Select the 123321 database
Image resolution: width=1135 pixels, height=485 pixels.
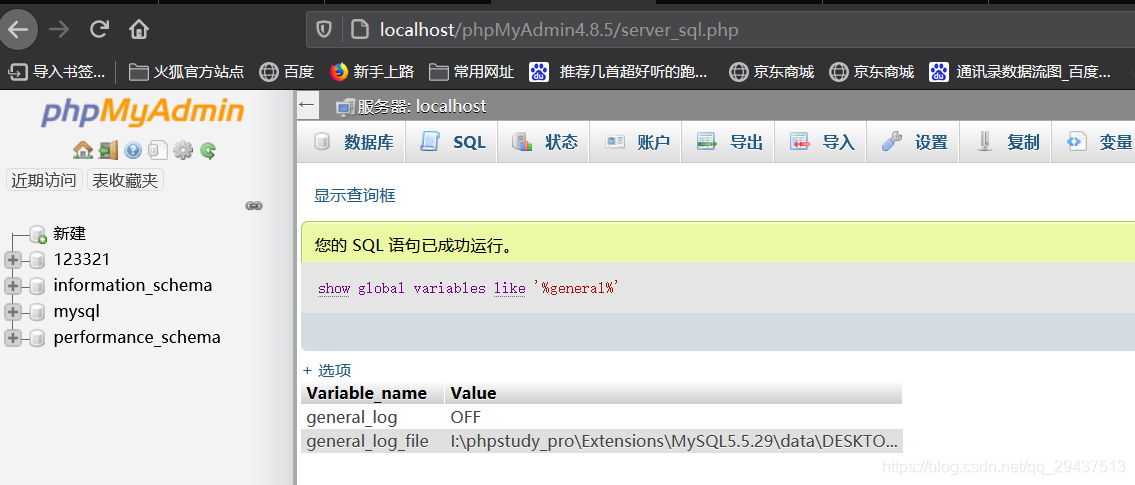tap(82, 260)
